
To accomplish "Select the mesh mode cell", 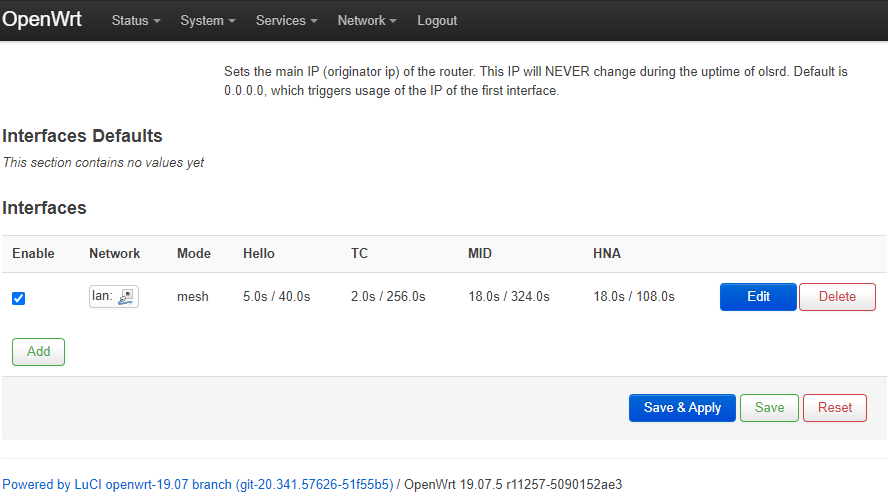I will point(193,297).
